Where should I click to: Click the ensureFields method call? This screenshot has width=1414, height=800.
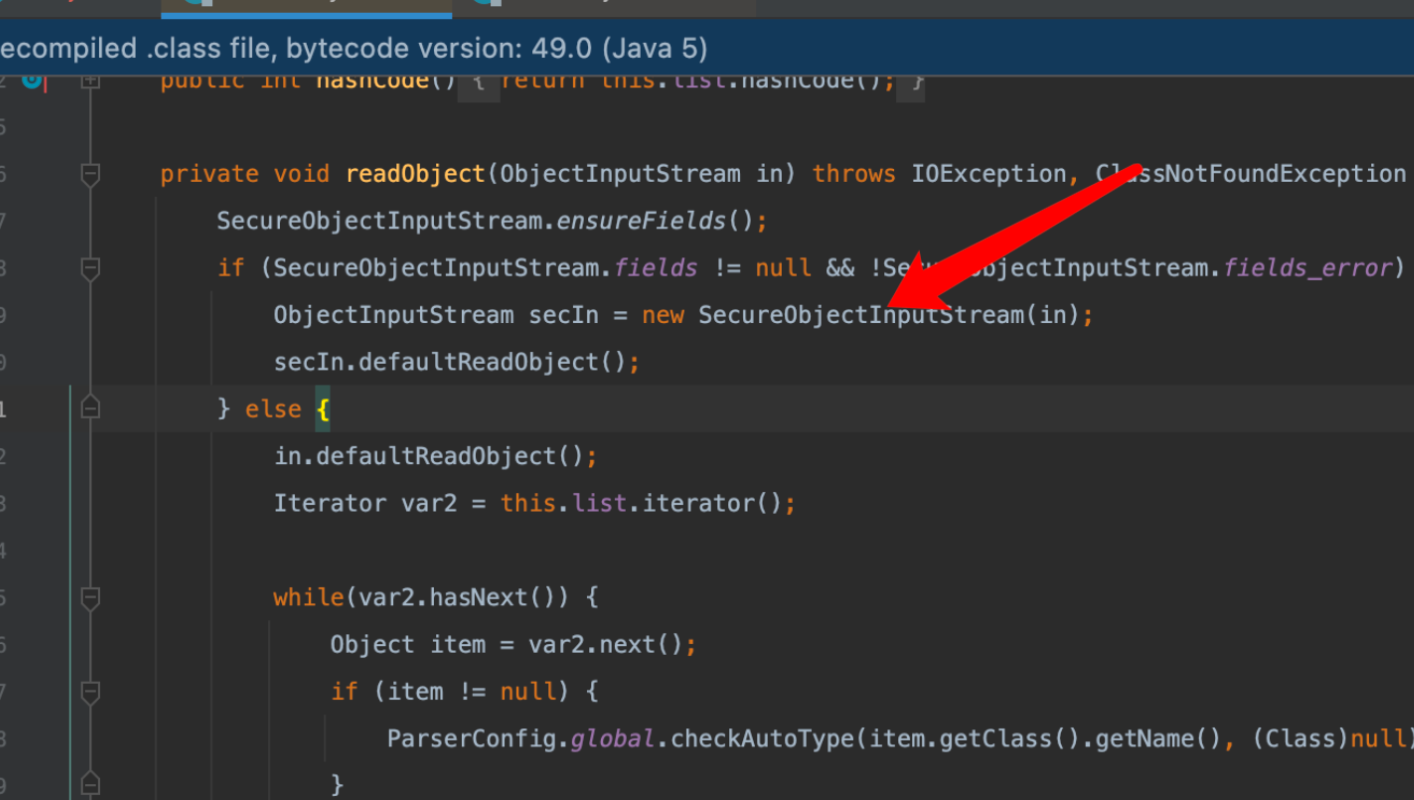coord(640,221)
